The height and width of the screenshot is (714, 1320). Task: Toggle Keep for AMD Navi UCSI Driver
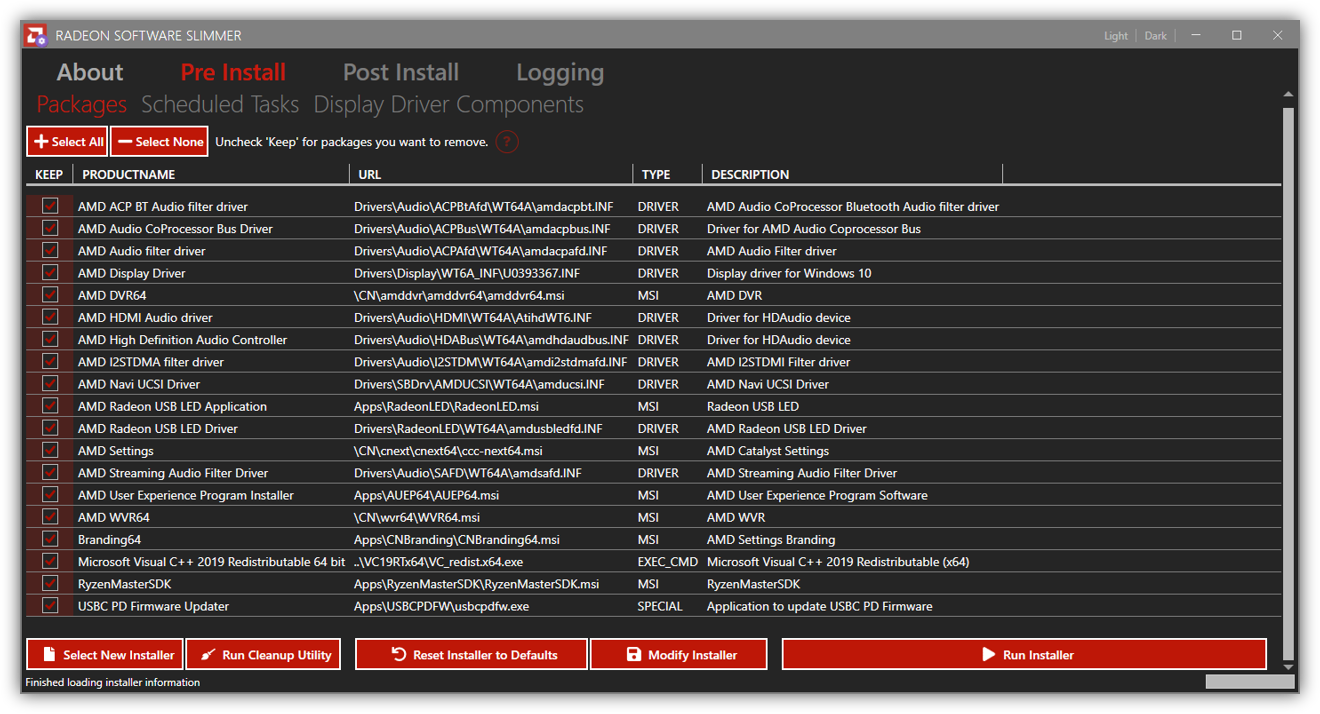pyautogui.click(x=50, y=383)
